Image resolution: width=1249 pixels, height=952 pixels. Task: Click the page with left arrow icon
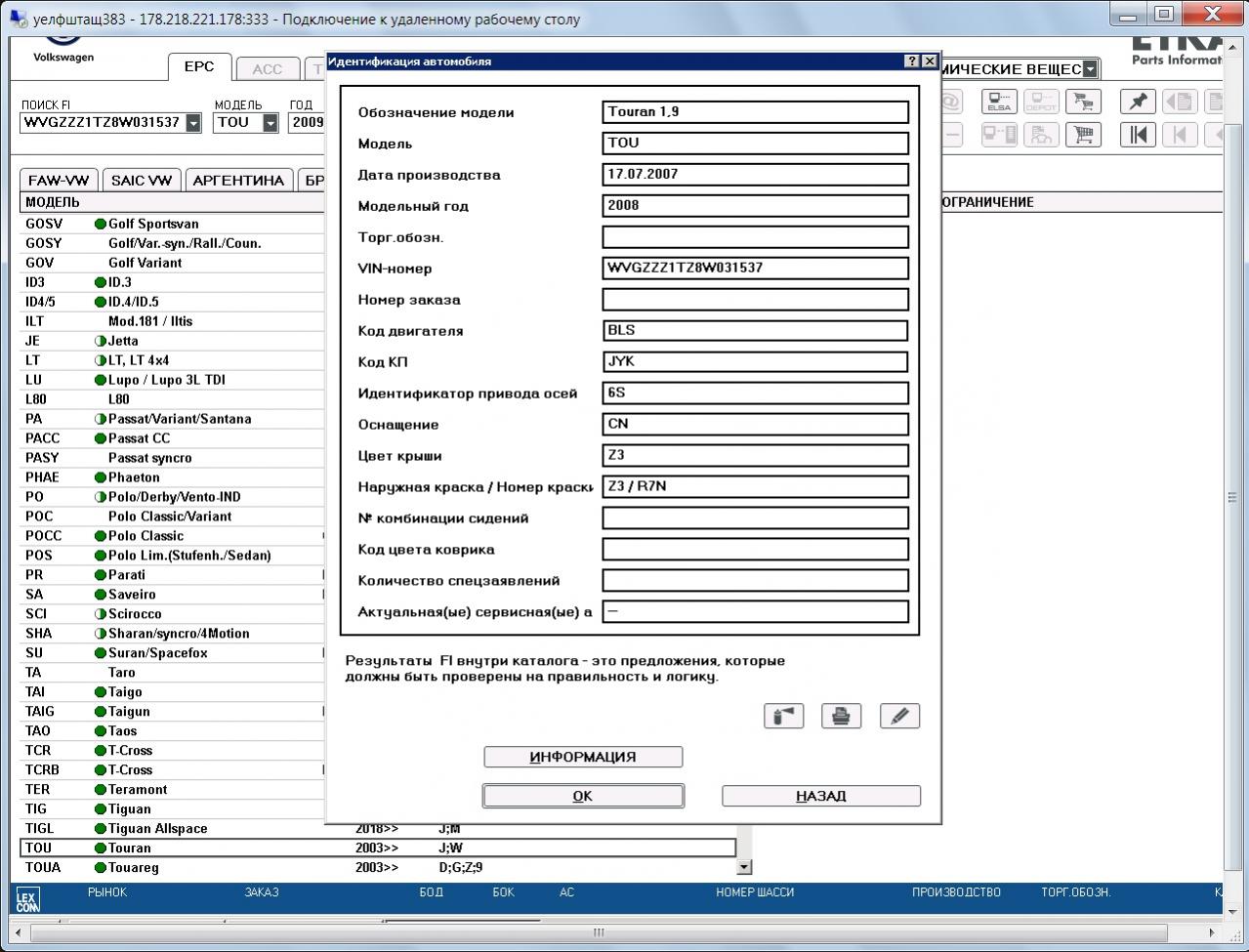1180,102
